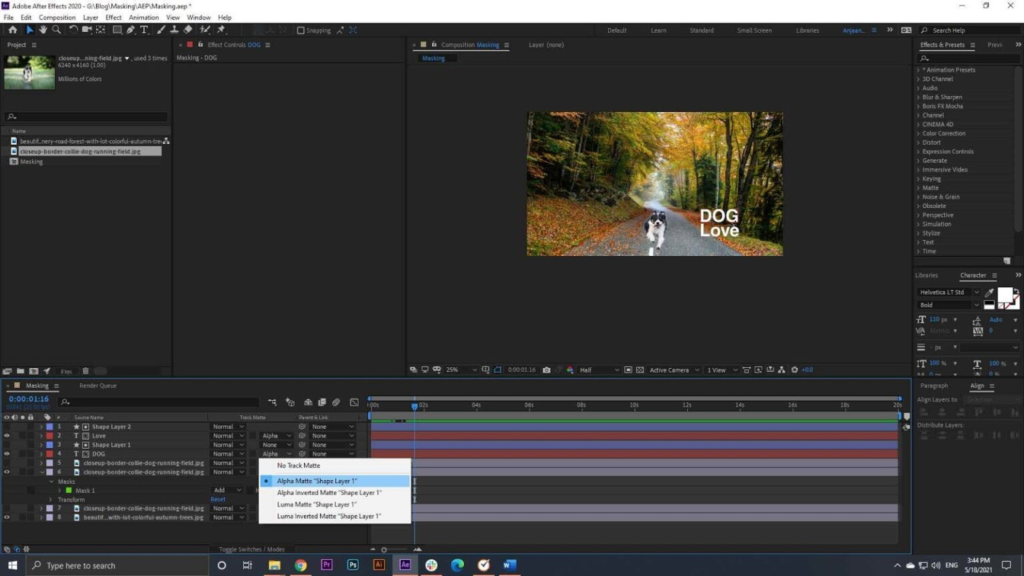The image size is (1024, 576).
Task: Take snapshot with camera icon in viewer
Action: pyautogui.click(x=546, y=370)
